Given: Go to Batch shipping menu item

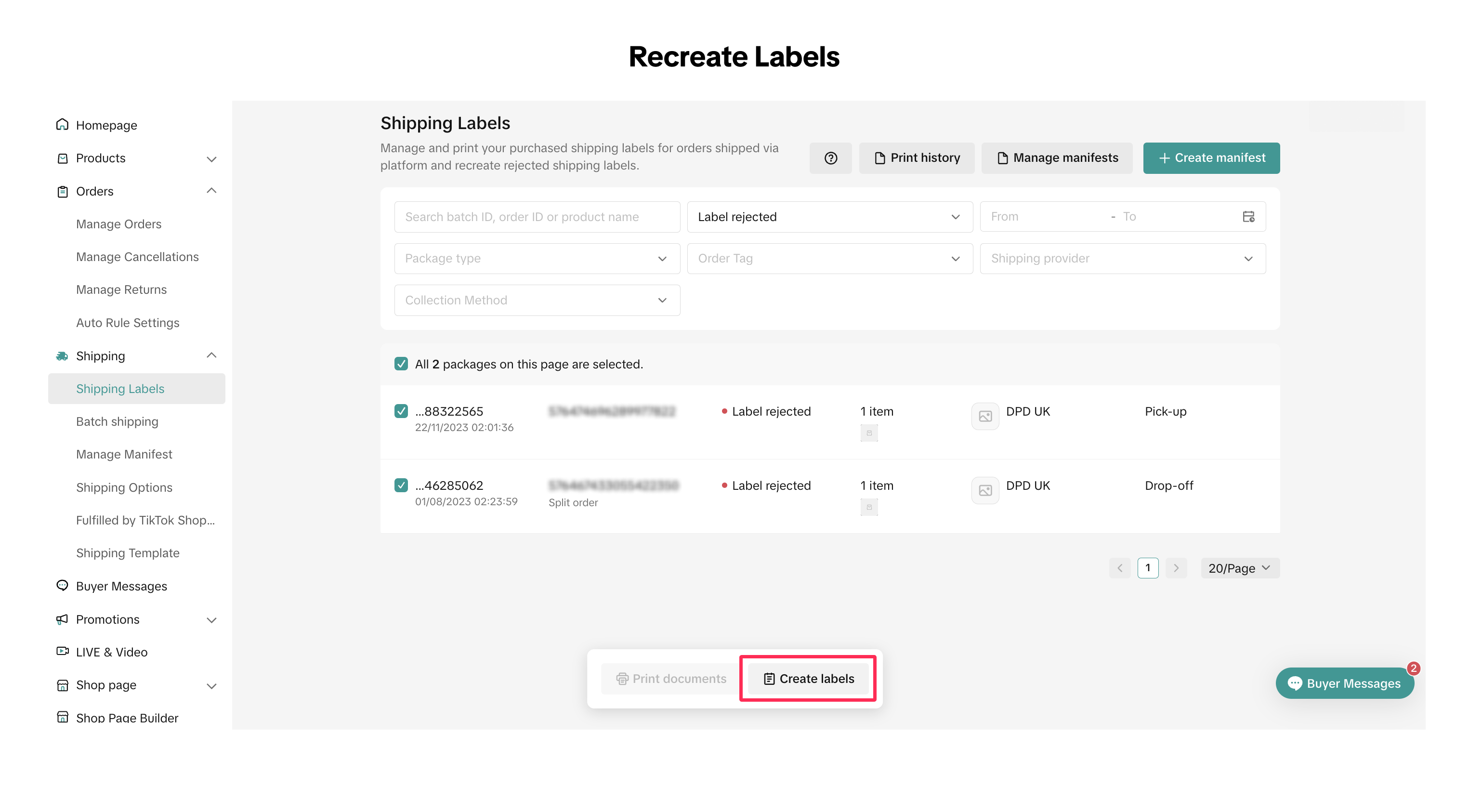Looking at the screenshot, I should point(117,421).
